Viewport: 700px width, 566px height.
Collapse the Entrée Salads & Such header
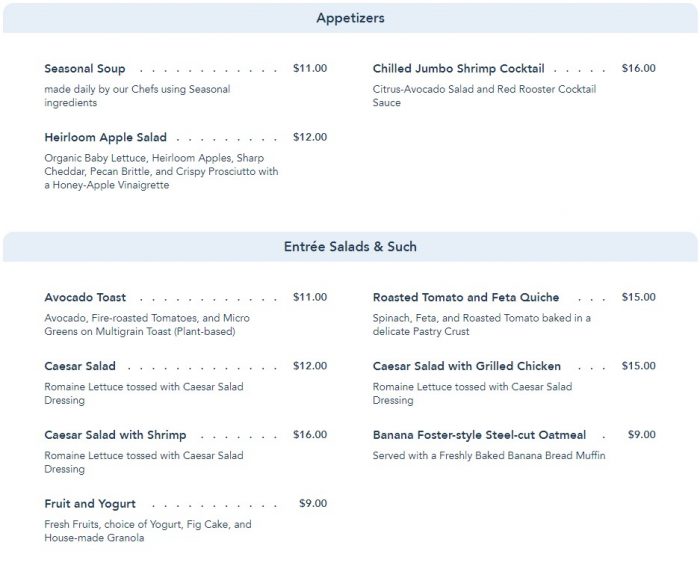[350, 247]
